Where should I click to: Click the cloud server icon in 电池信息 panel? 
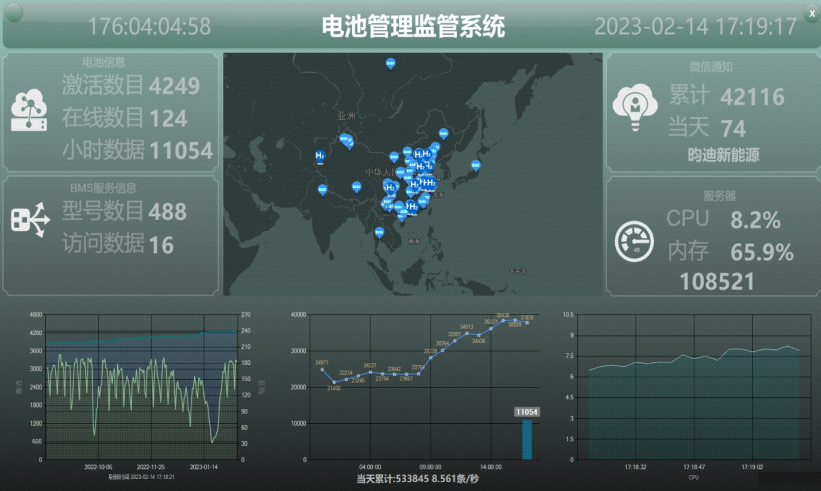[29, 110]
